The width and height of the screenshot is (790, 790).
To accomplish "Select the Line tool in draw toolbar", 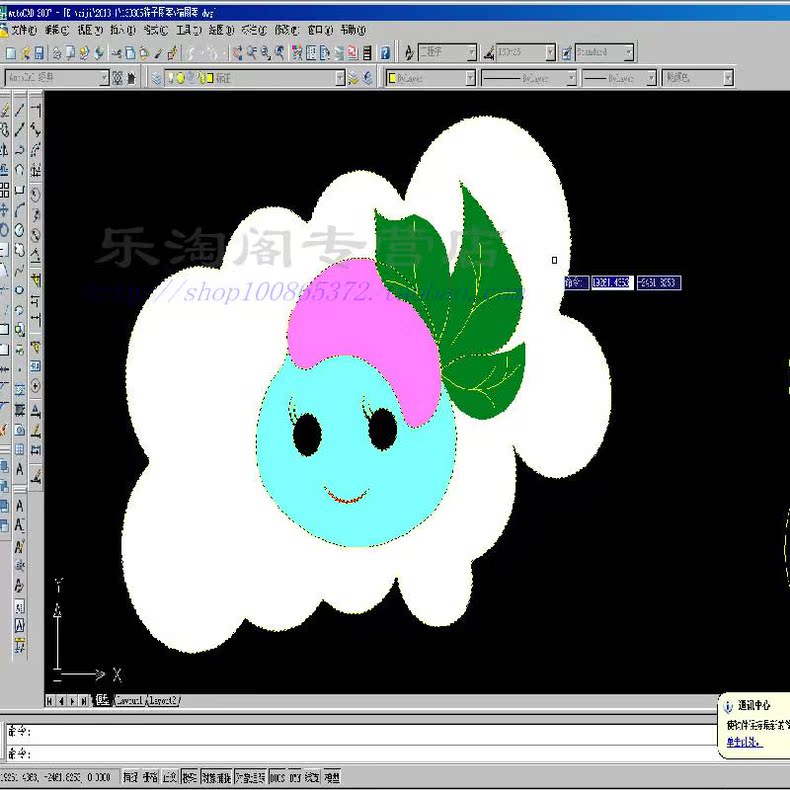I will (x=20, y=109).
